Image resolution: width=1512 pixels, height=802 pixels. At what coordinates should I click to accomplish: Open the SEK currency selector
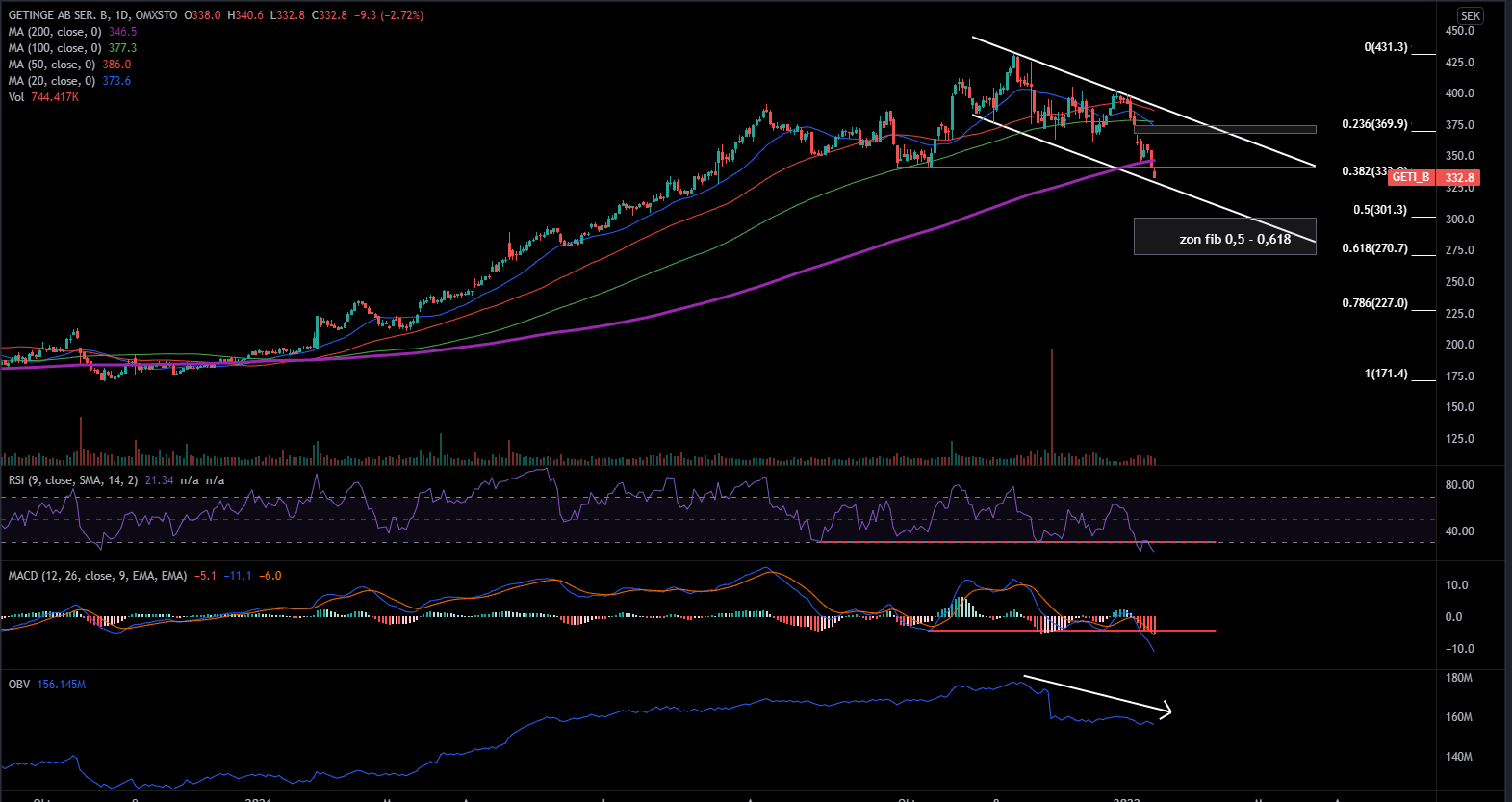click(x=1470, y=15)
